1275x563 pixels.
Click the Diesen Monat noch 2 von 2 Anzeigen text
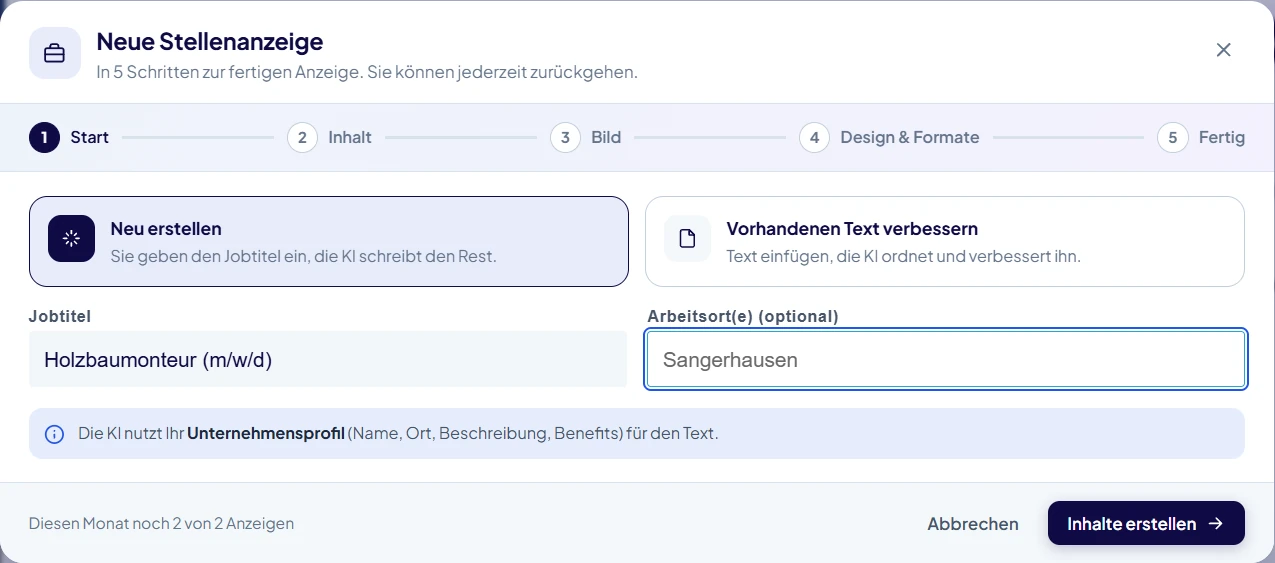click(x=161, y=523)
